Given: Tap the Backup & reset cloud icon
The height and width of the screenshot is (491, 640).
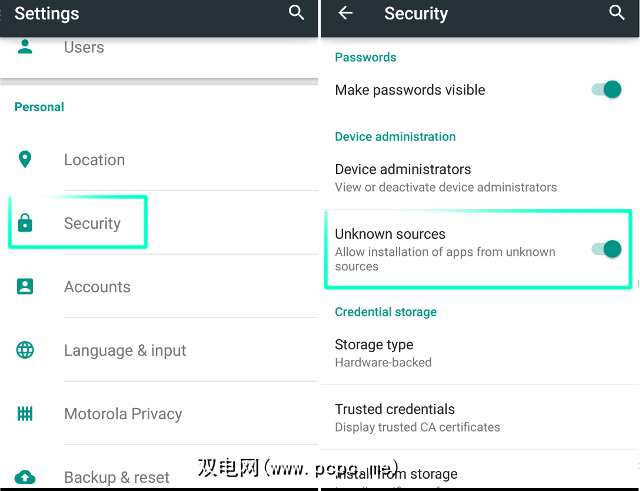Looking at the screenshot, I should pyautogui.click(x=25, y=477).
